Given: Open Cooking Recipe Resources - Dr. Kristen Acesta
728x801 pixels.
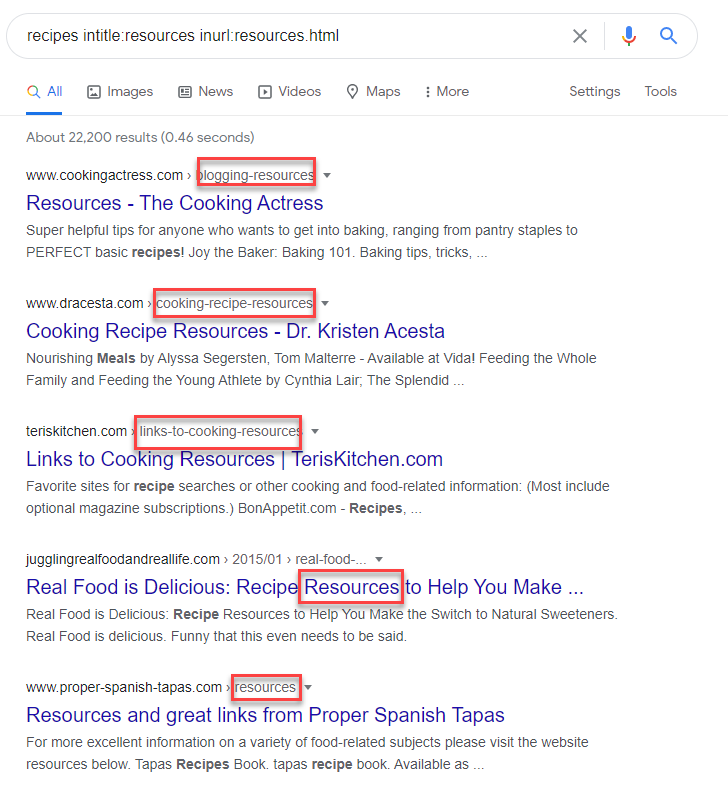Looking at the screenshot, I should (236, 331).
